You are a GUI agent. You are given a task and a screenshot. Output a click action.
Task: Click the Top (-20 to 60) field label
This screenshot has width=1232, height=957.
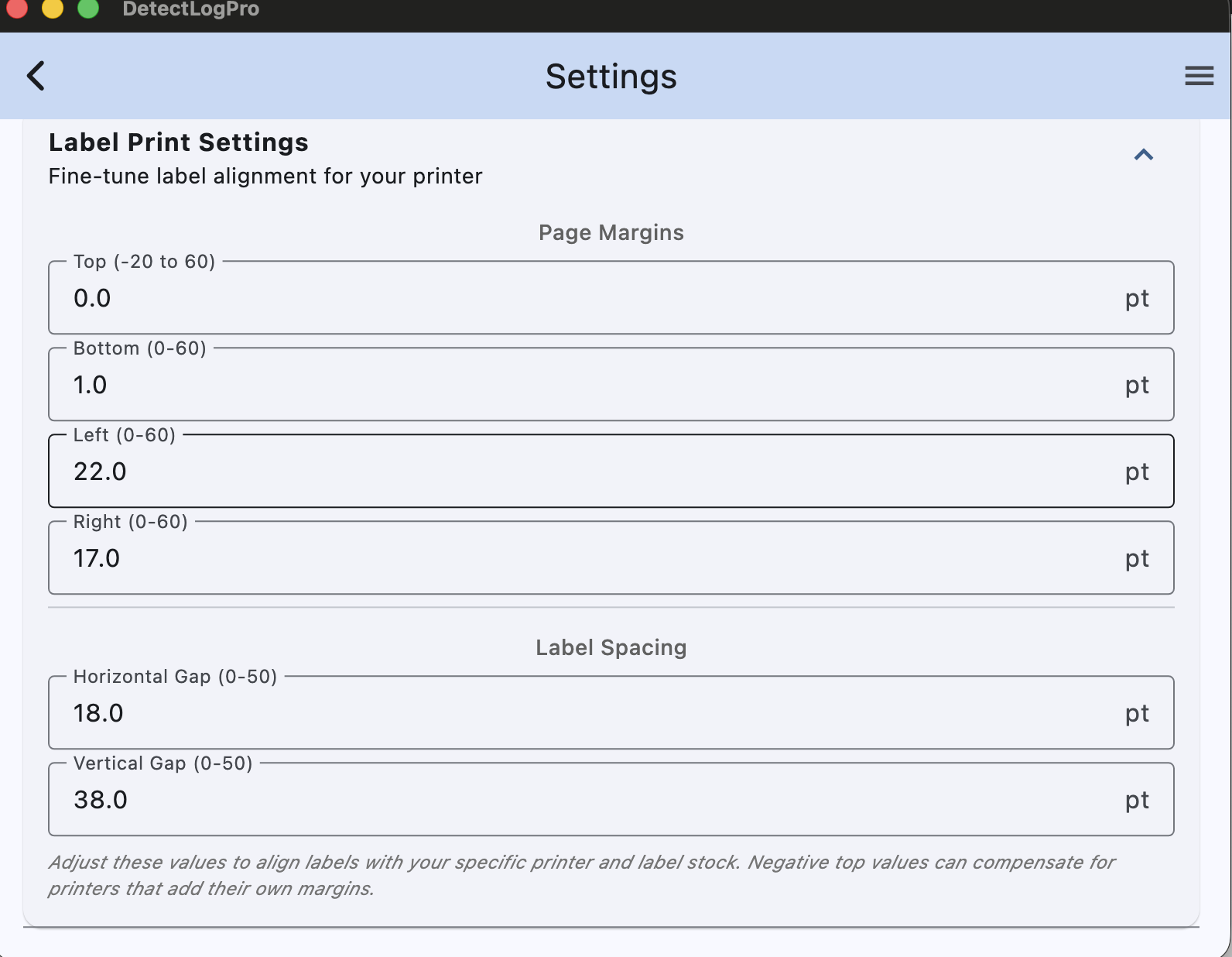pos(144,262)
